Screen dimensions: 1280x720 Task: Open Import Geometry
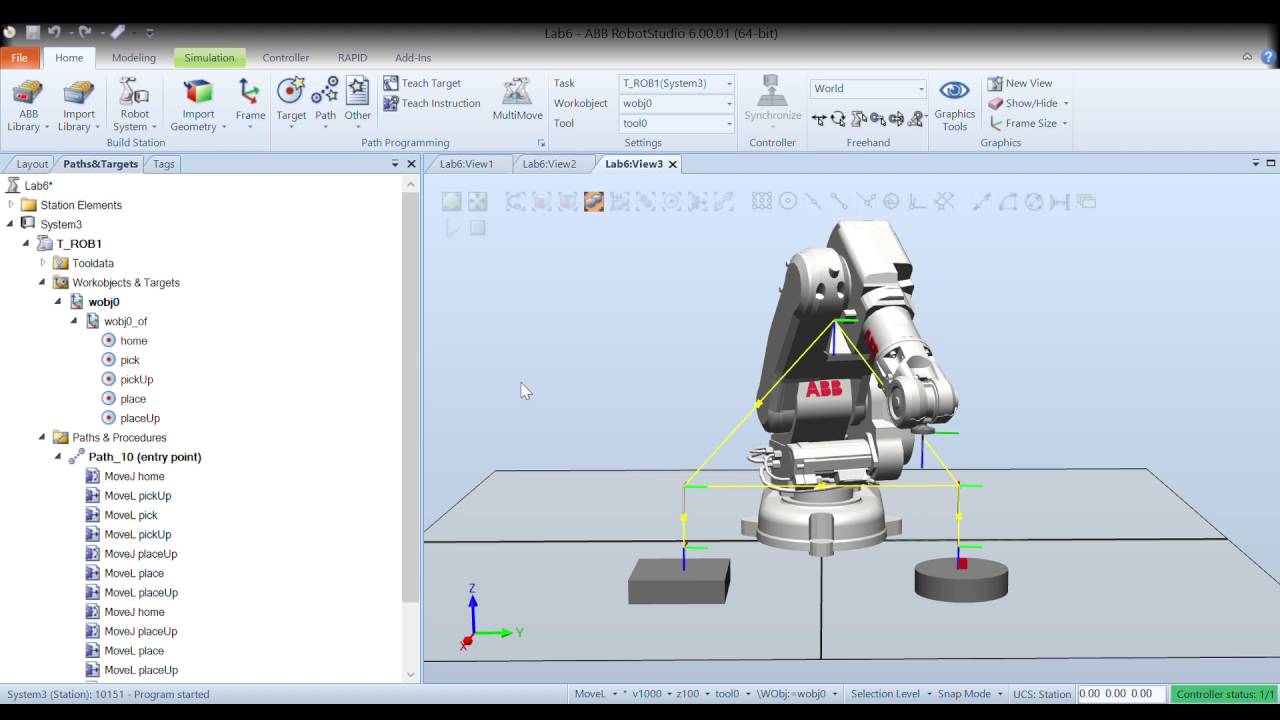[198, 105]
